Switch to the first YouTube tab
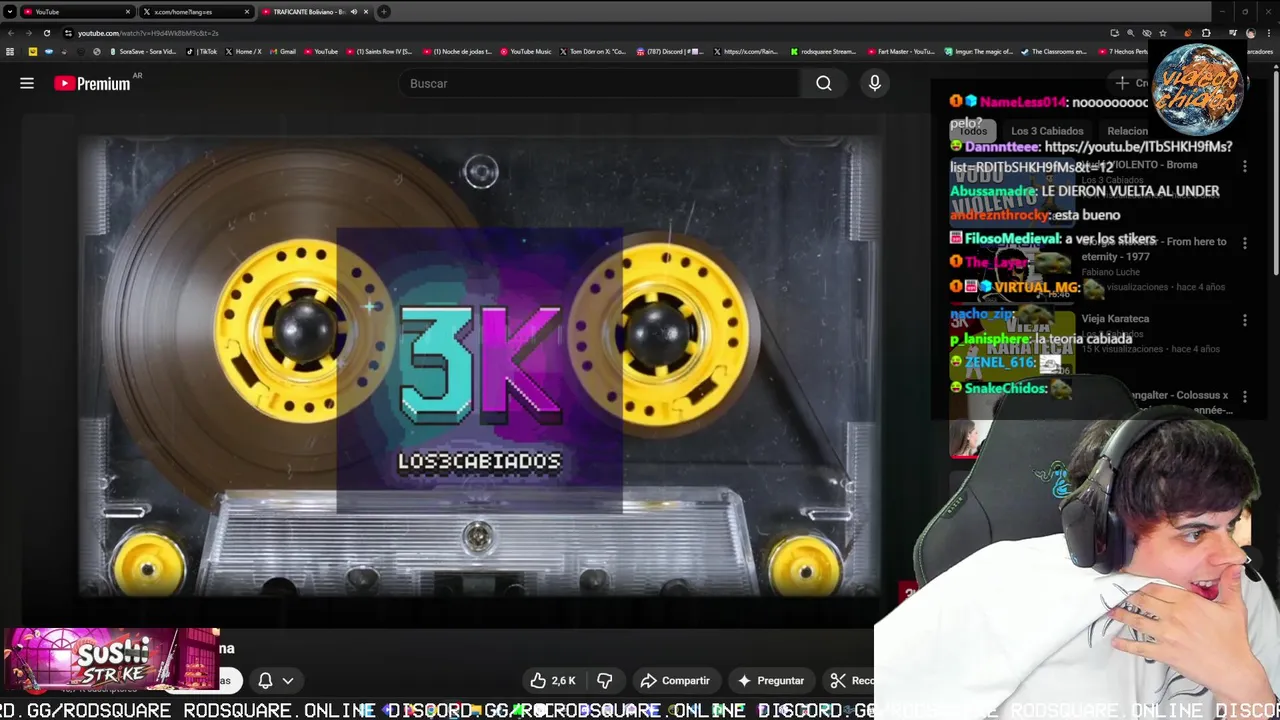 [x=75, y=12]
